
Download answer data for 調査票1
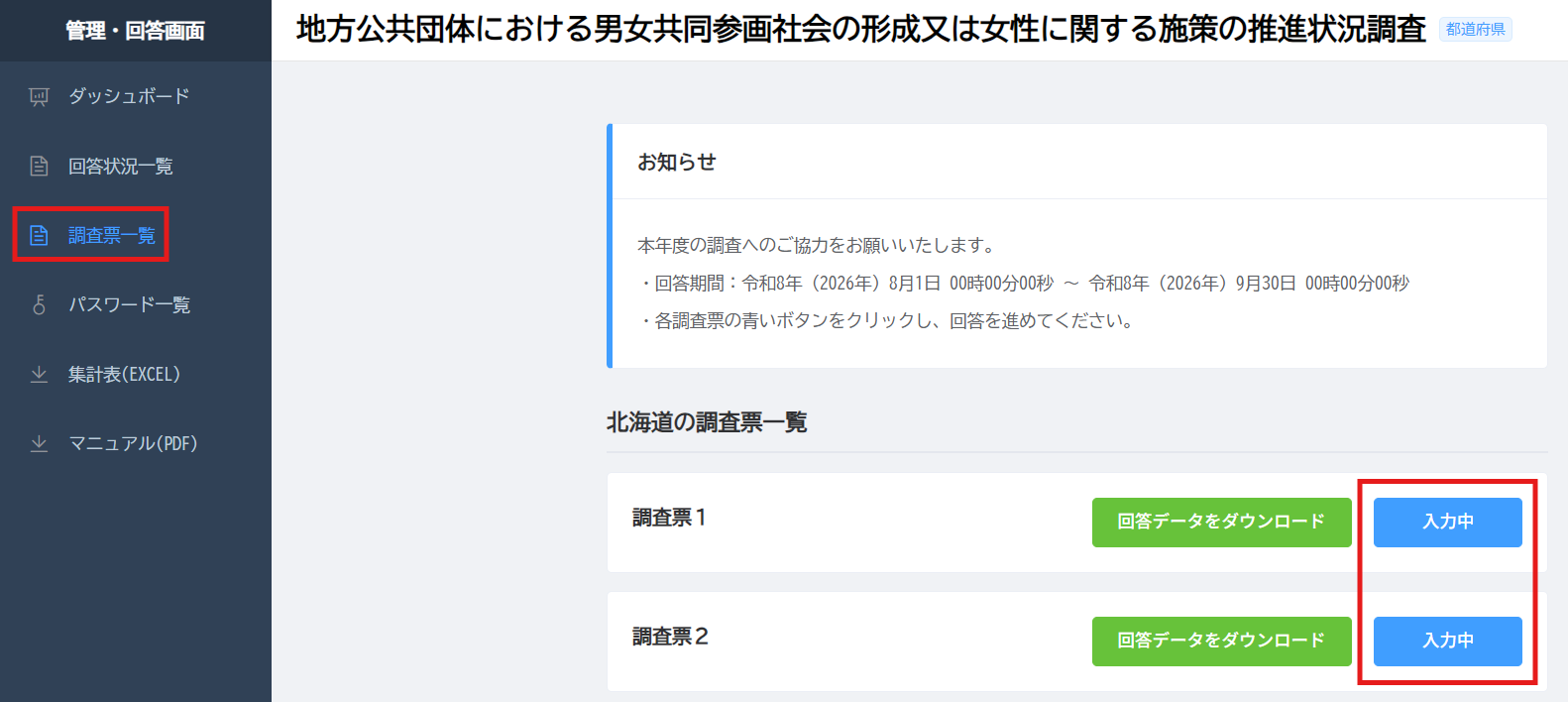[1221, 523]
